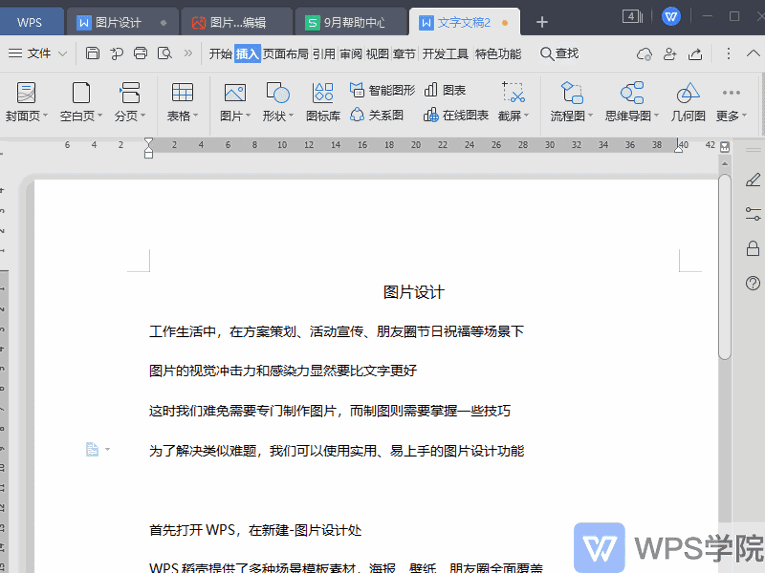Click the share export icon
The height and width of the screenshot is (573, 765).
[x=695, y=54]
